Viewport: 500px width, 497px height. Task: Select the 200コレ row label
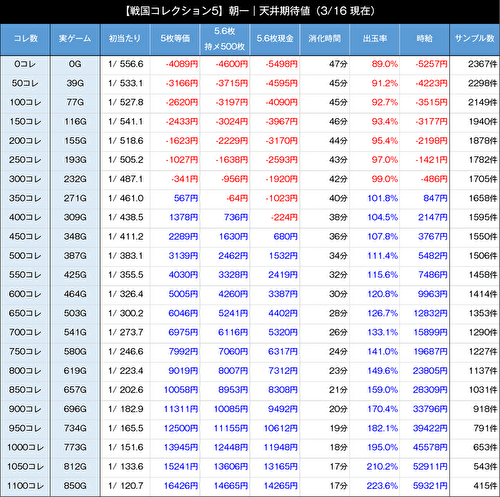[25, 141]
